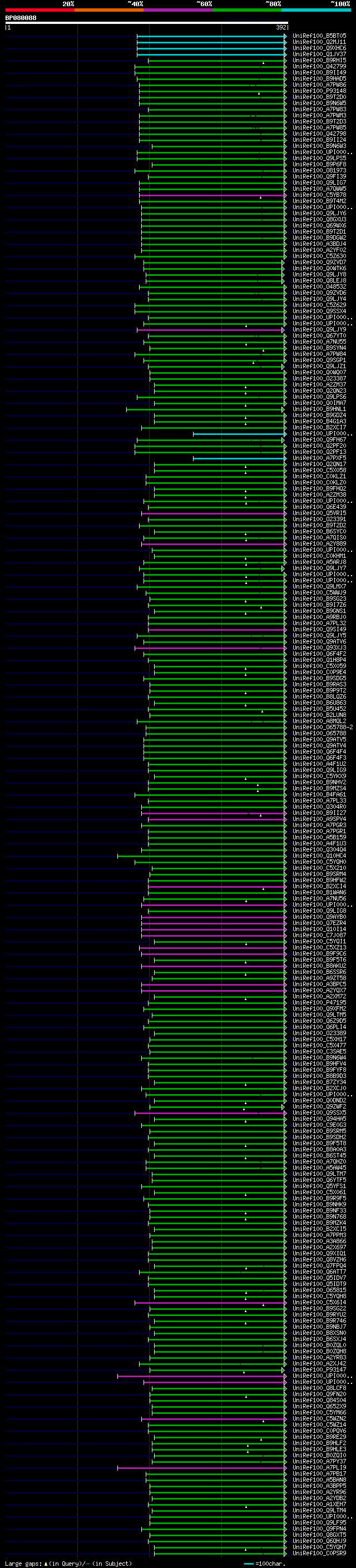Click the BP080088 query name label
This screenshot has height=1568, width=356.
[x=21, y=18]
